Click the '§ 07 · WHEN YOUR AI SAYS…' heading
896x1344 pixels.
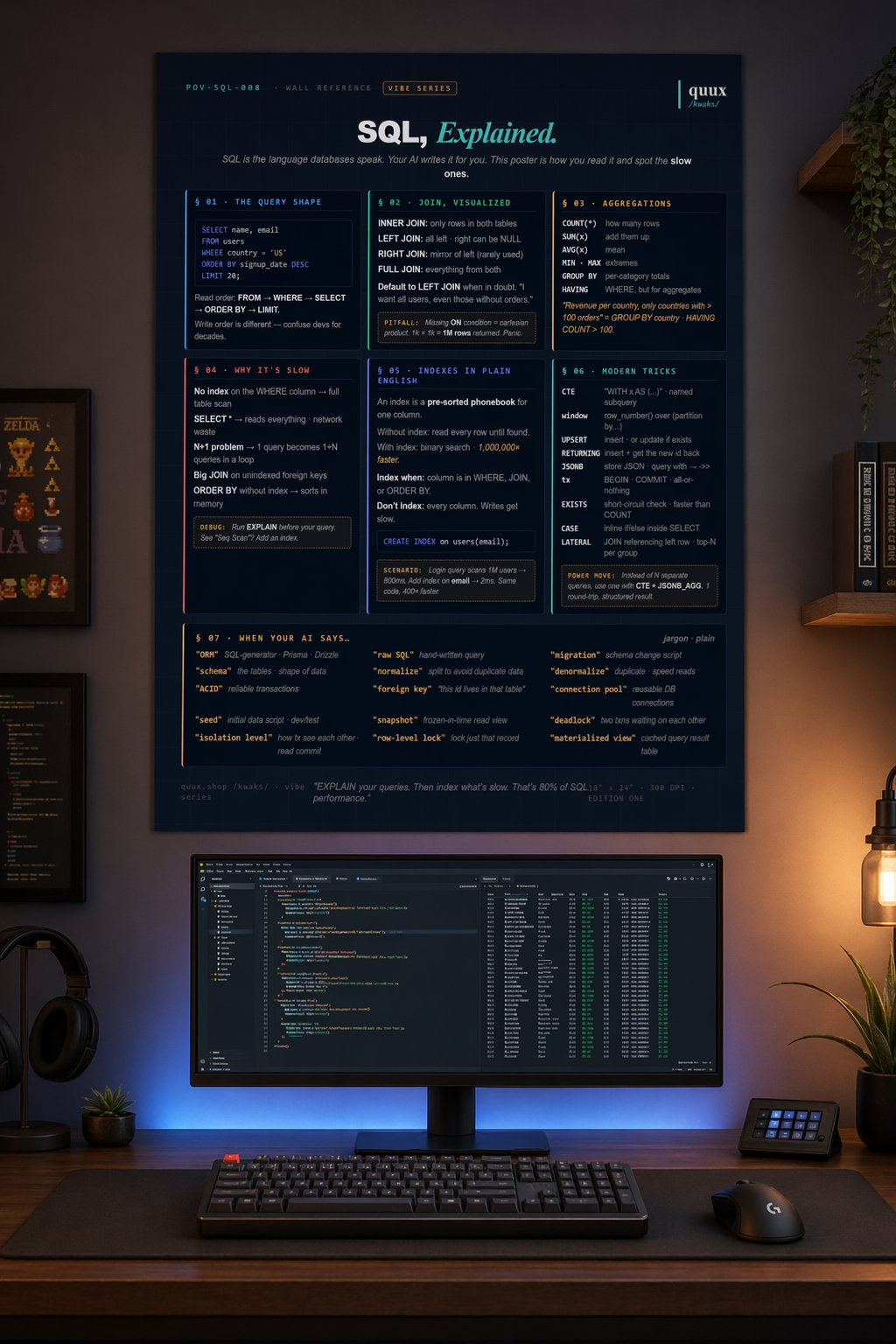272,638
